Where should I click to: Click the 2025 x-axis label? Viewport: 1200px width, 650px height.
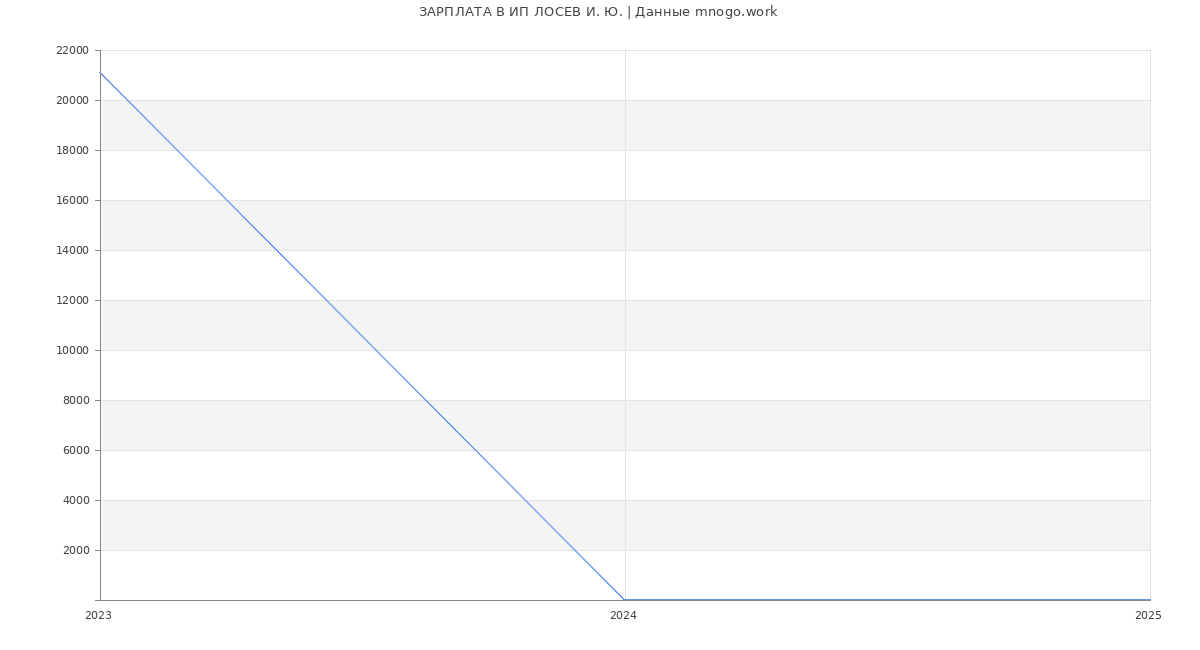[1148, 616]
